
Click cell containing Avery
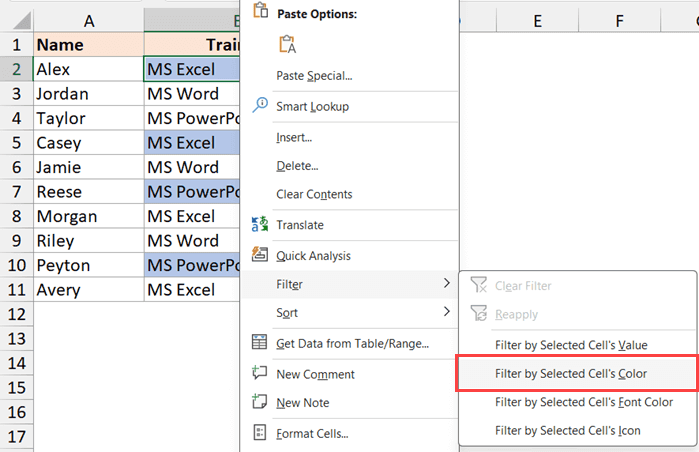tap(89, 290)
